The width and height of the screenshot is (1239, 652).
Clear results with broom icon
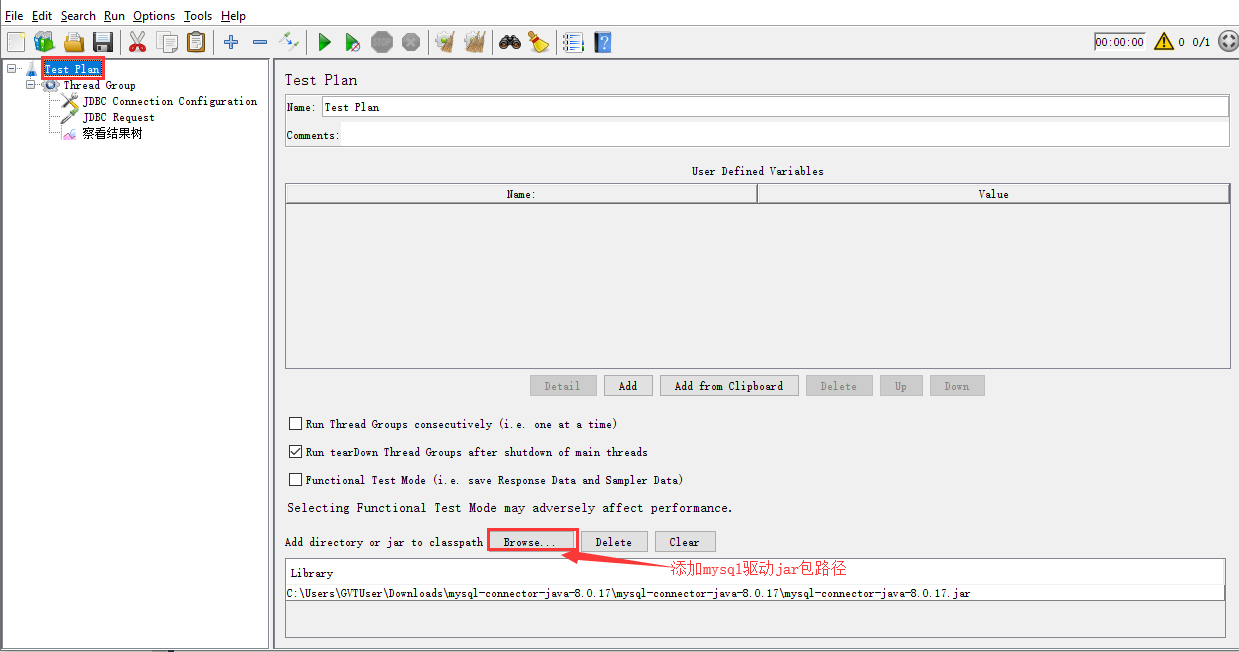tap(445, 42)
